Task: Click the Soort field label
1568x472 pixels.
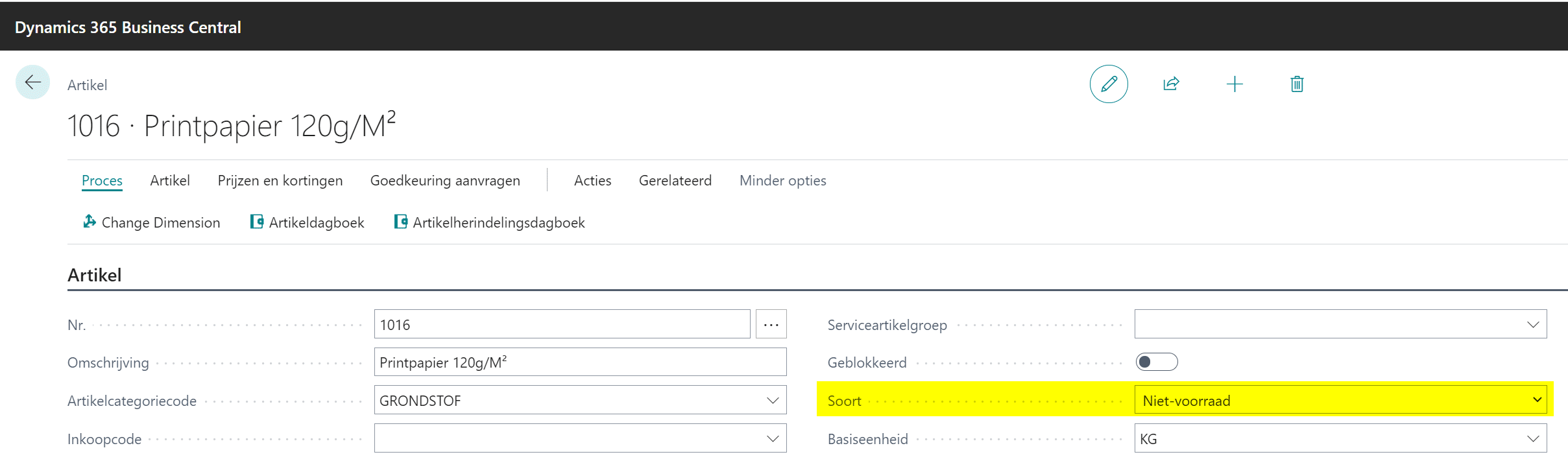Action: (x=844, y=401)
